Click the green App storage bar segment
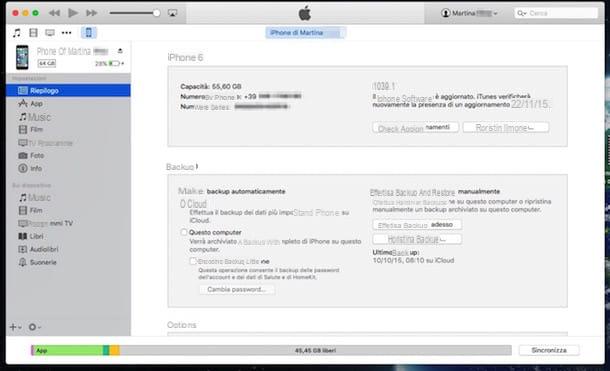This screenshot has width=610, height=371. tap(68, 350)
